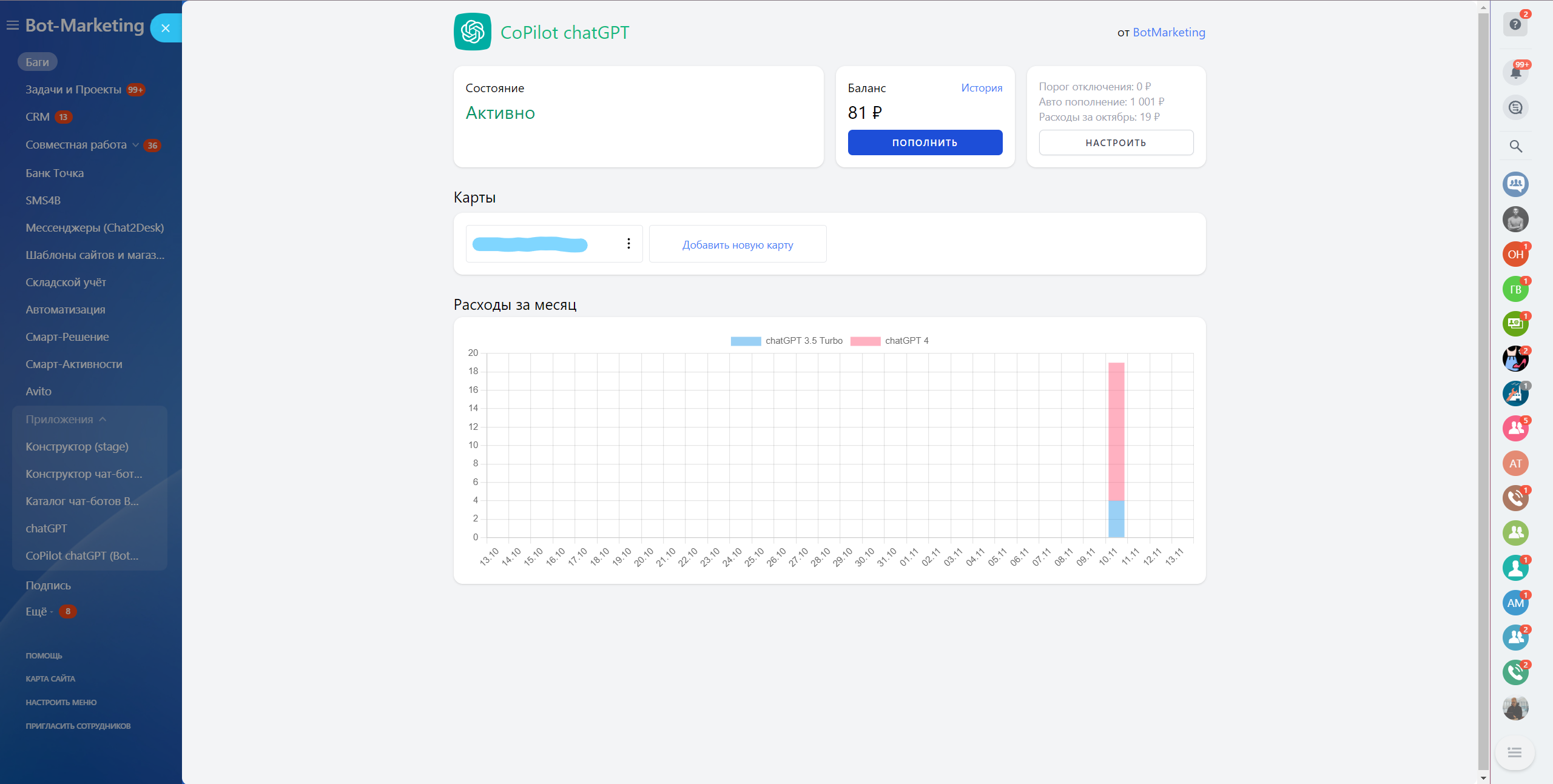The image size is (1553, 784).
Task: Open Задачи и Проекты menu item
Action: pyautogui.click(x=73, y=90)
